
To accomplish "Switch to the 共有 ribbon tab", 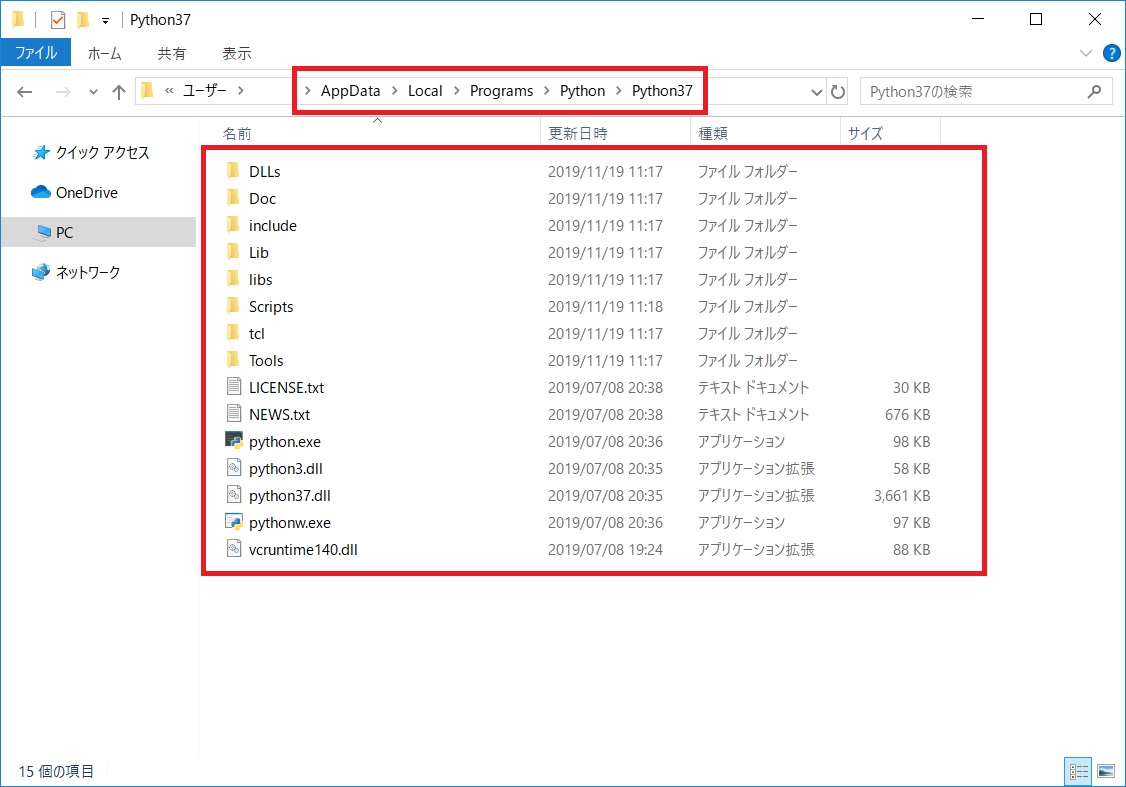I will [172, 53].
